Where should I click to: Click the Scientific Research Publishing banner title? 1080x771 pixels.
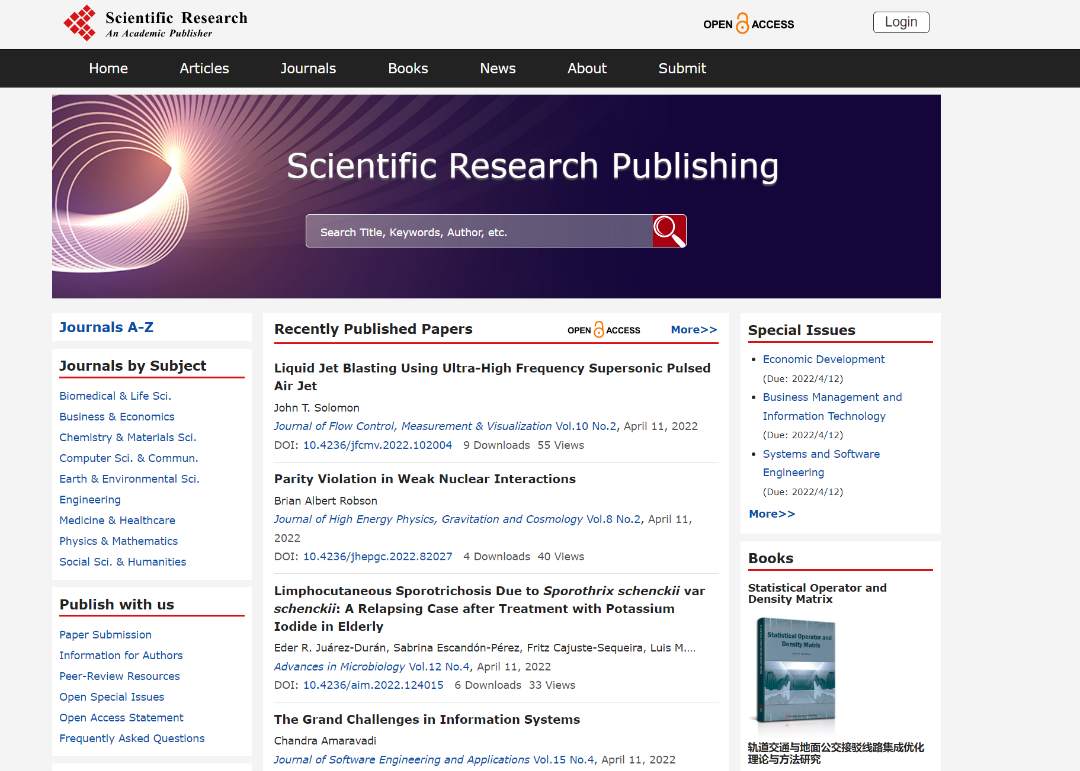(x=532, y=166)
